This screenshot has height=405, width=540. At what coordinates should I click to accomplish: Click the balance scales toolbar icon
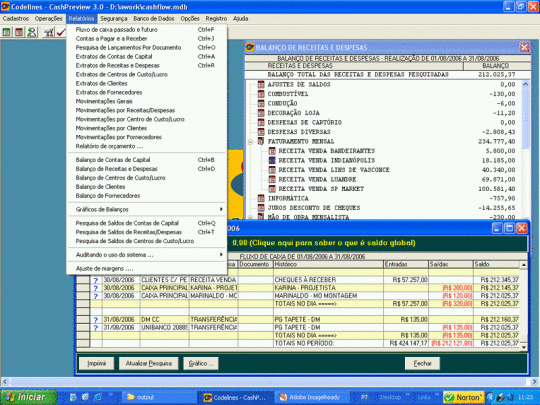coord(49,32)
